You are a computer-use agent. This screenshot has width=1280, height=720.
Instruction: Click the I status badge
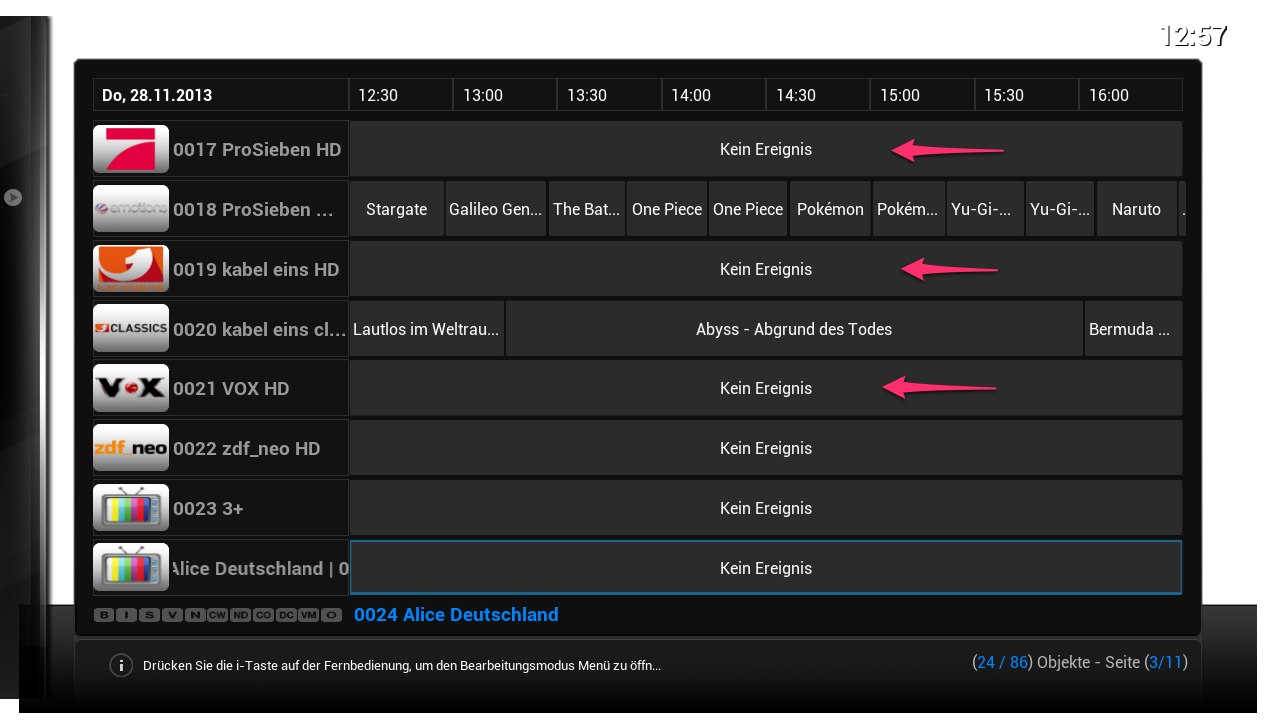pyautogui.click(x=126, y=615)
